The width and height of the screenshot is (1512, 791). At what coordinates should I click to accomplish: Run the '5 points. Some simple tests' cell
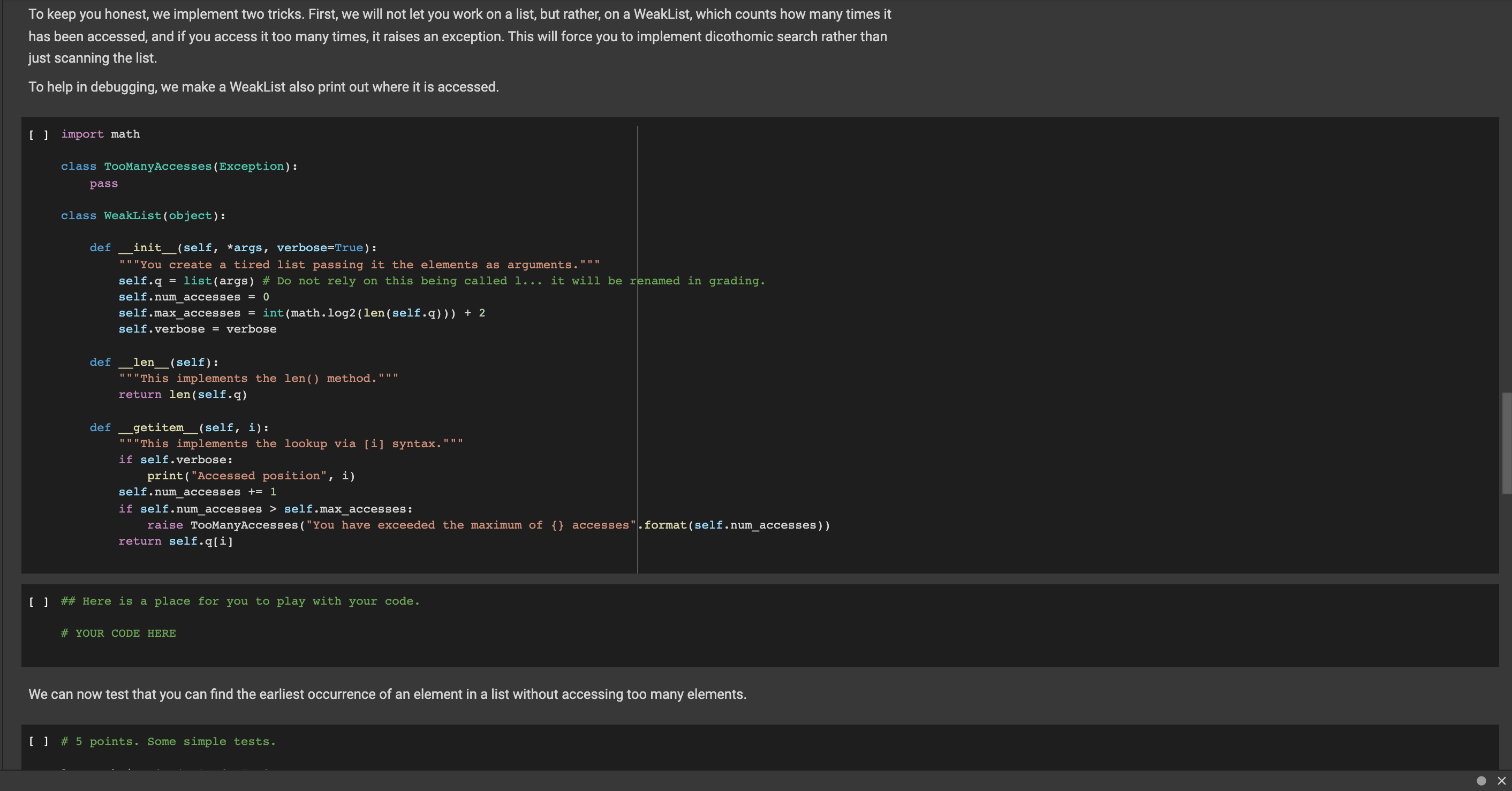[x=39, y=742]
